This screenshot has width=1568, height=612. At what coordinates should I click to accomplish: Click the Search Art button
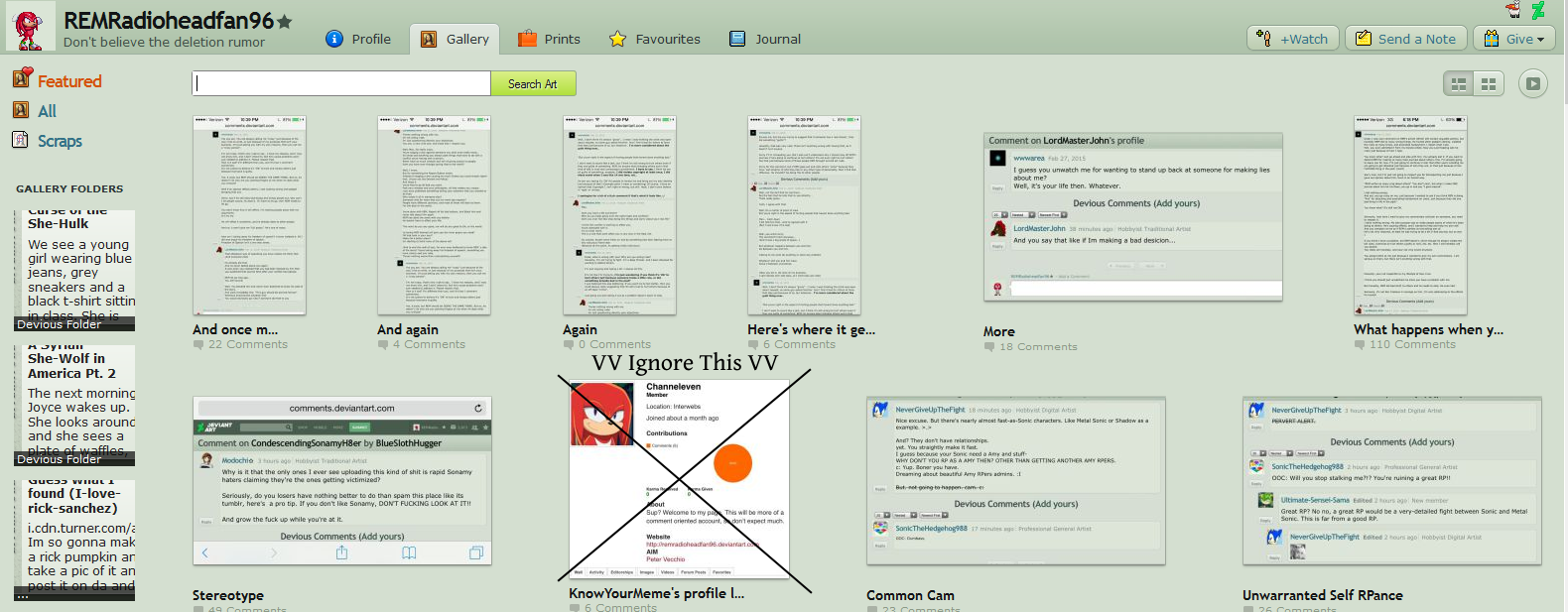(533, 83)
